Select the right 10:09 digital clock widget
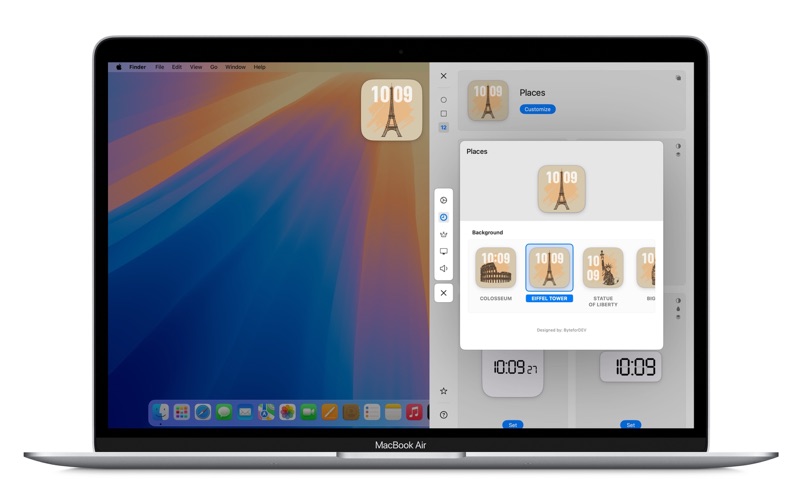 (x=631, y=366)
